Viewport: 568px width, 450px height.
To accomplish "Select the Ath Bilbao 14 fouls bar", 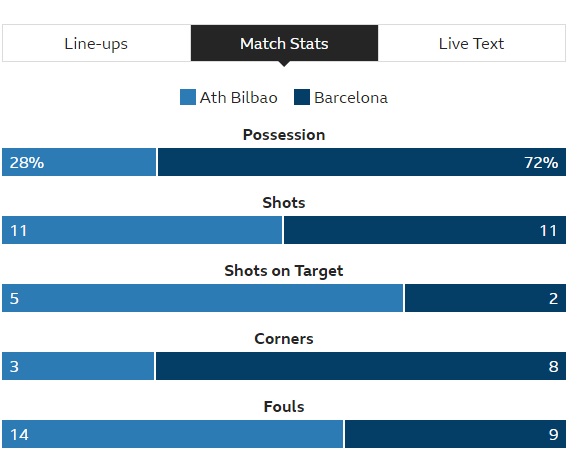I will tap(172, 434).
